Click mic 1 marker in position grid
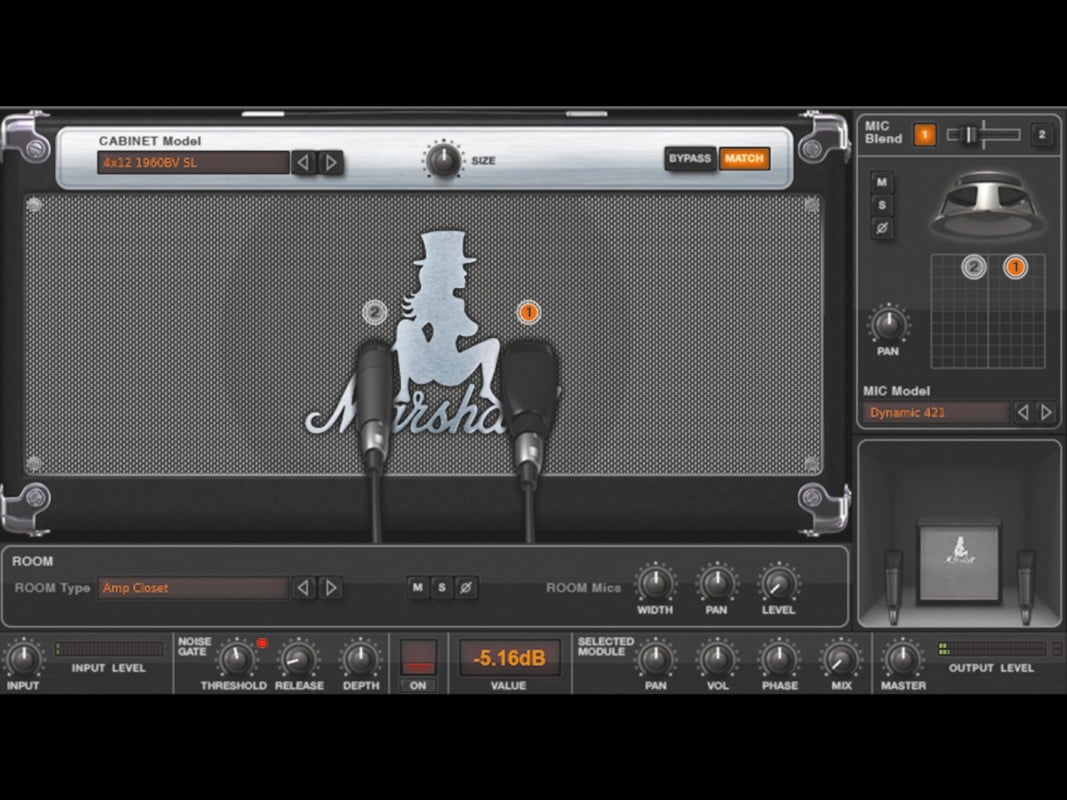This screenshot has width=1067, height=800. 1015,267
